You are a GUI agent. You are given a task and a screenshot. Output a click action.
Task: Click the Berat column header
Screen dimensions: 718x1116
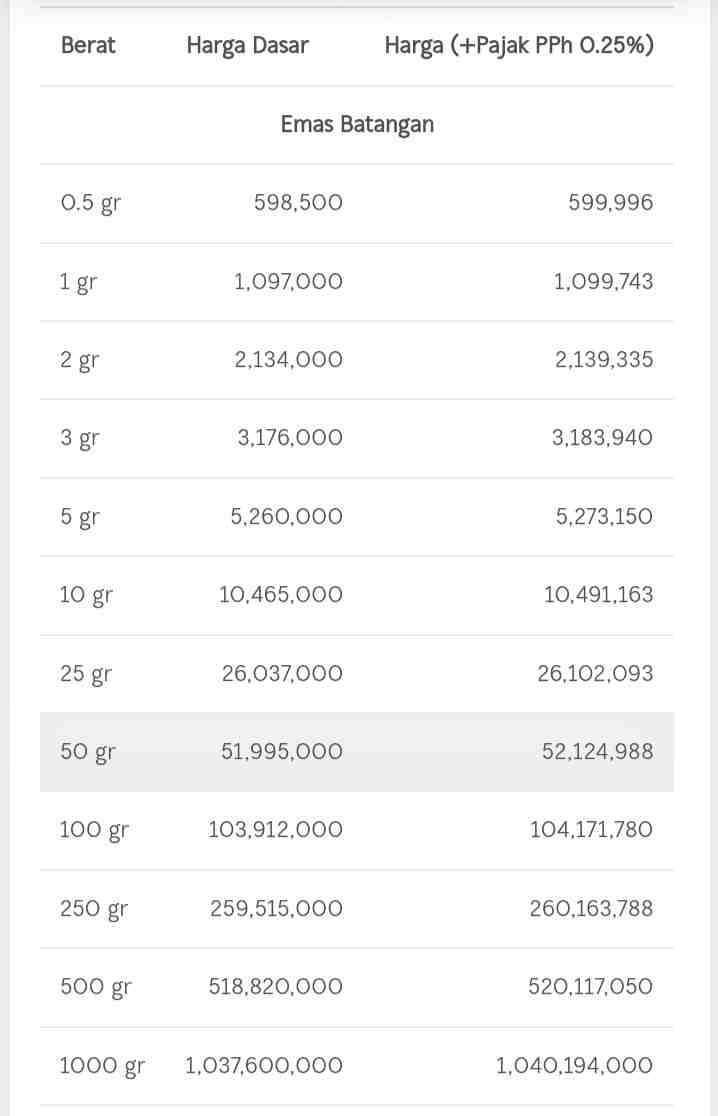(88, 45)
